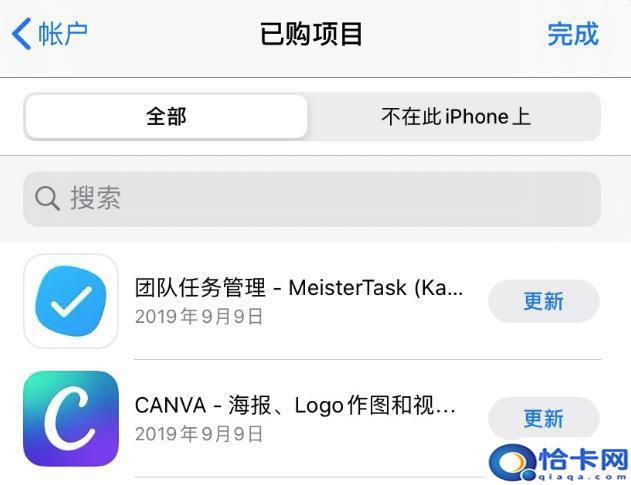Tap the qiaqa.com watermark text
Screen dimensions: 631x485
582,477
